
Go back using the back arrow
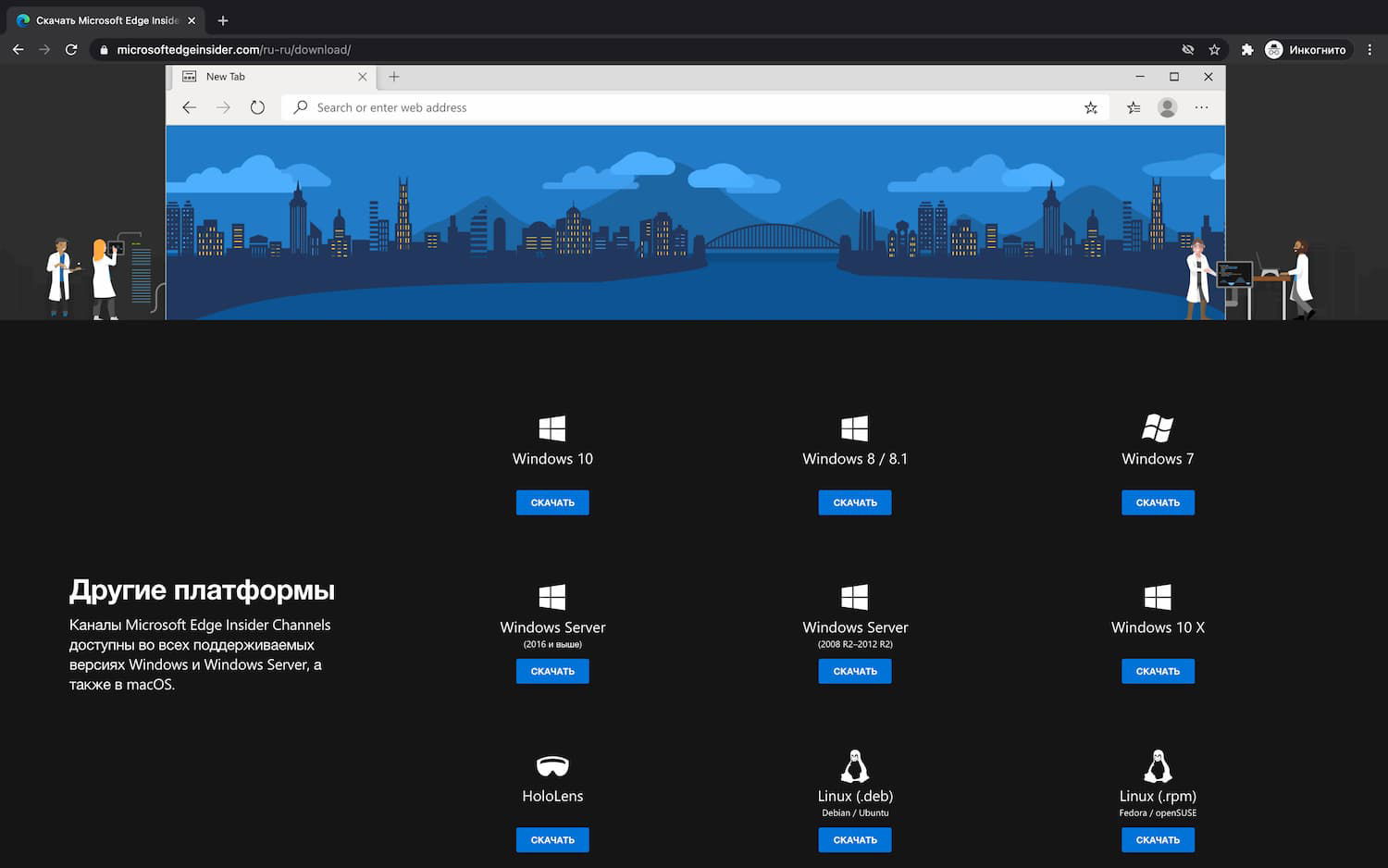click(x=18, y=49)
